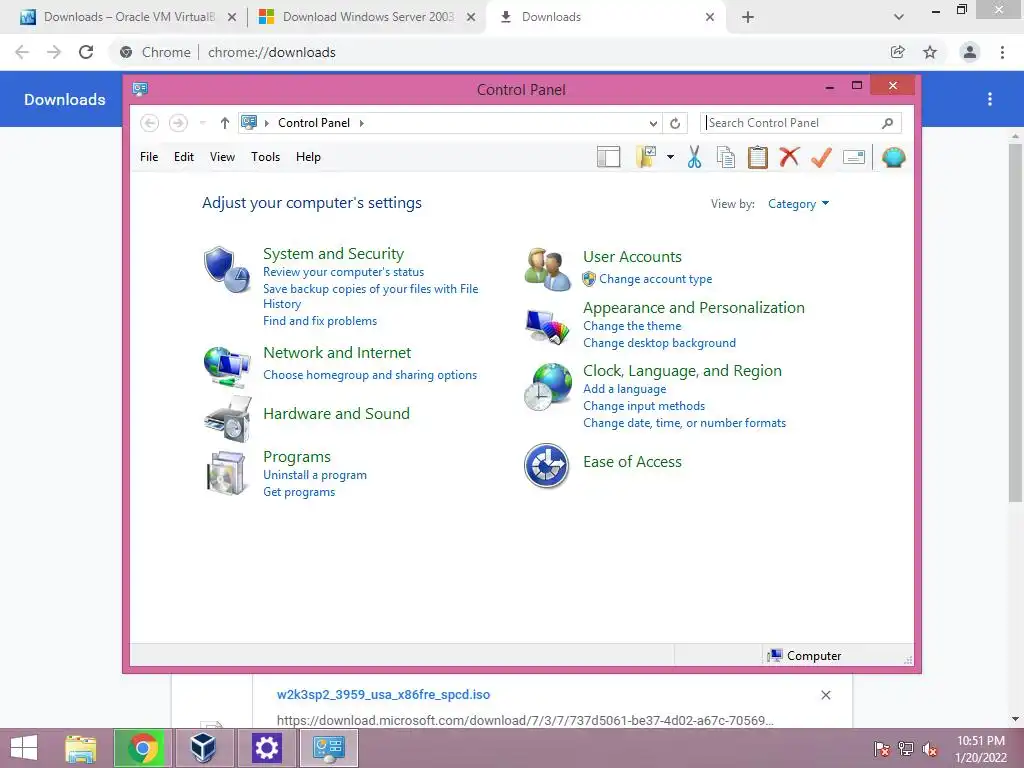The height and width of the screenshot is (768, 1024).
Task: Open the View menu
Action: coord(222,157)
